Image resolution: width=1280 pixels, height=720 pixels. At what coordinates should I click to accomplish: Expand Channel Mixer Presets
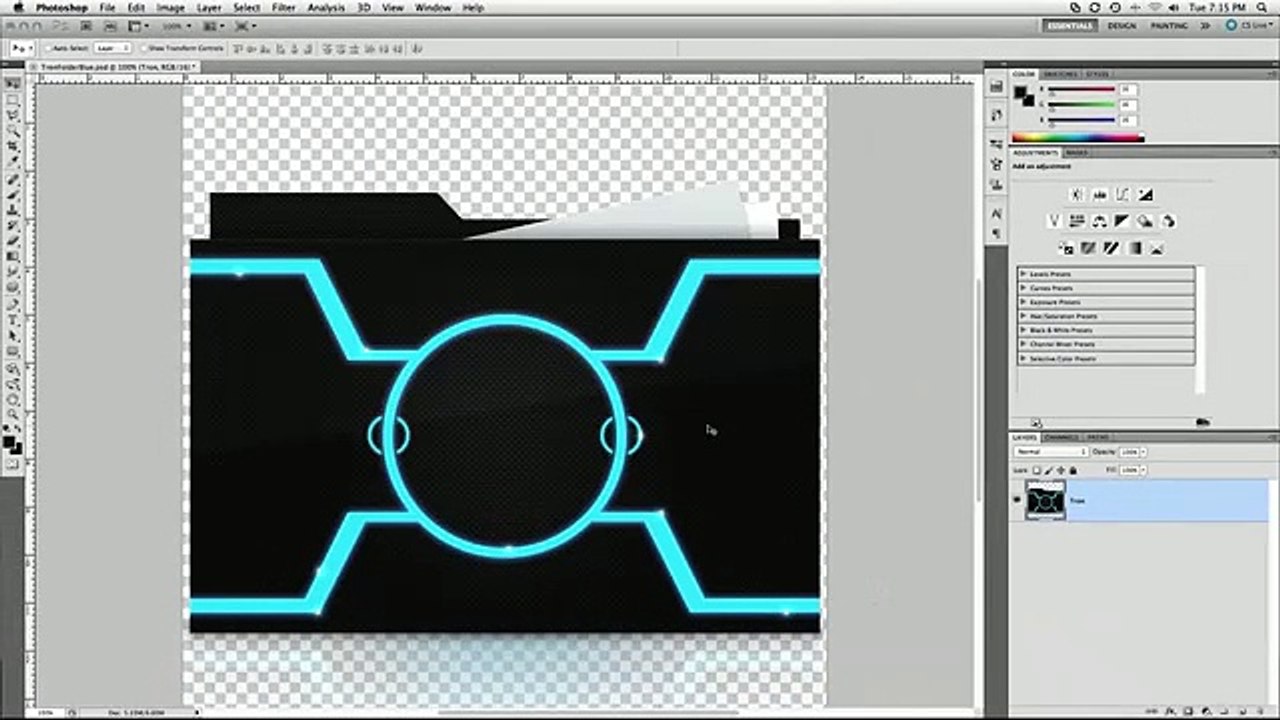1023,344
